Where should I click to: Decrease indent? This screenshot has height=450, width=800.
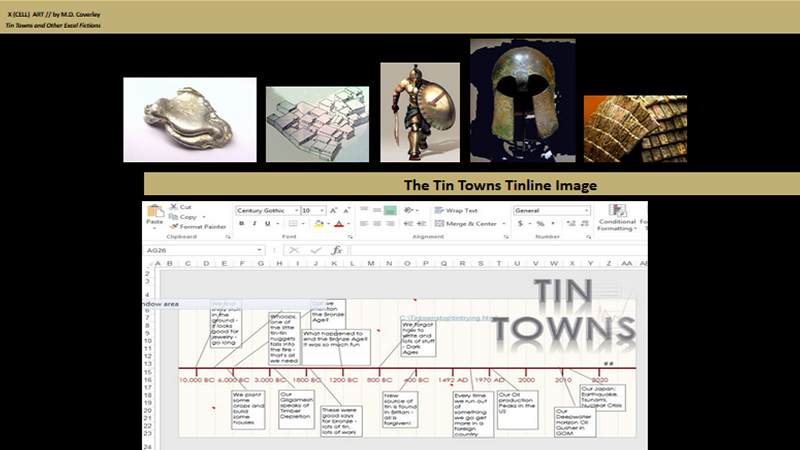408,223
